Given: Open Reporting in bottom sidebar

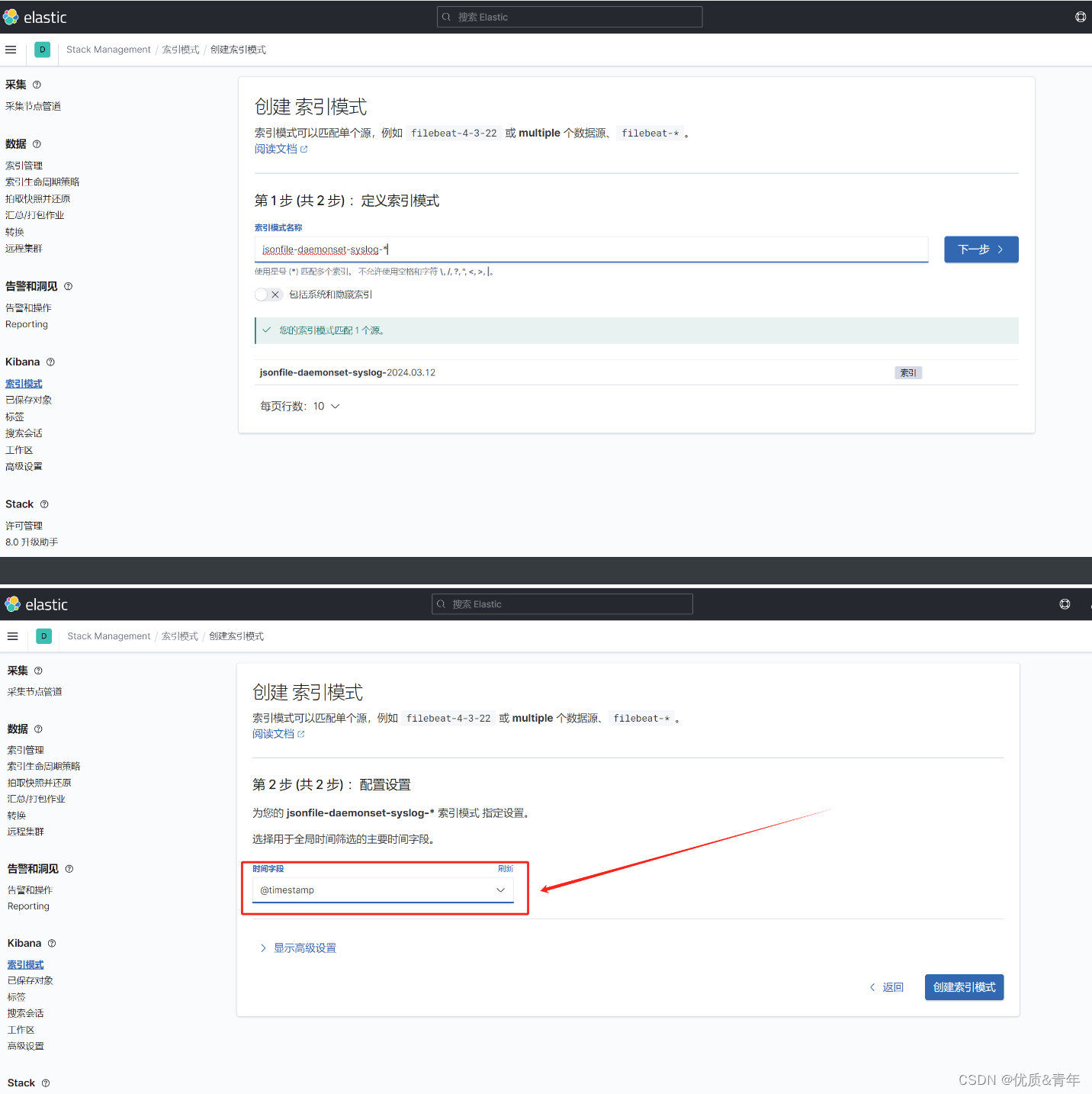Looking at the screenshot, I should (28, 906).
